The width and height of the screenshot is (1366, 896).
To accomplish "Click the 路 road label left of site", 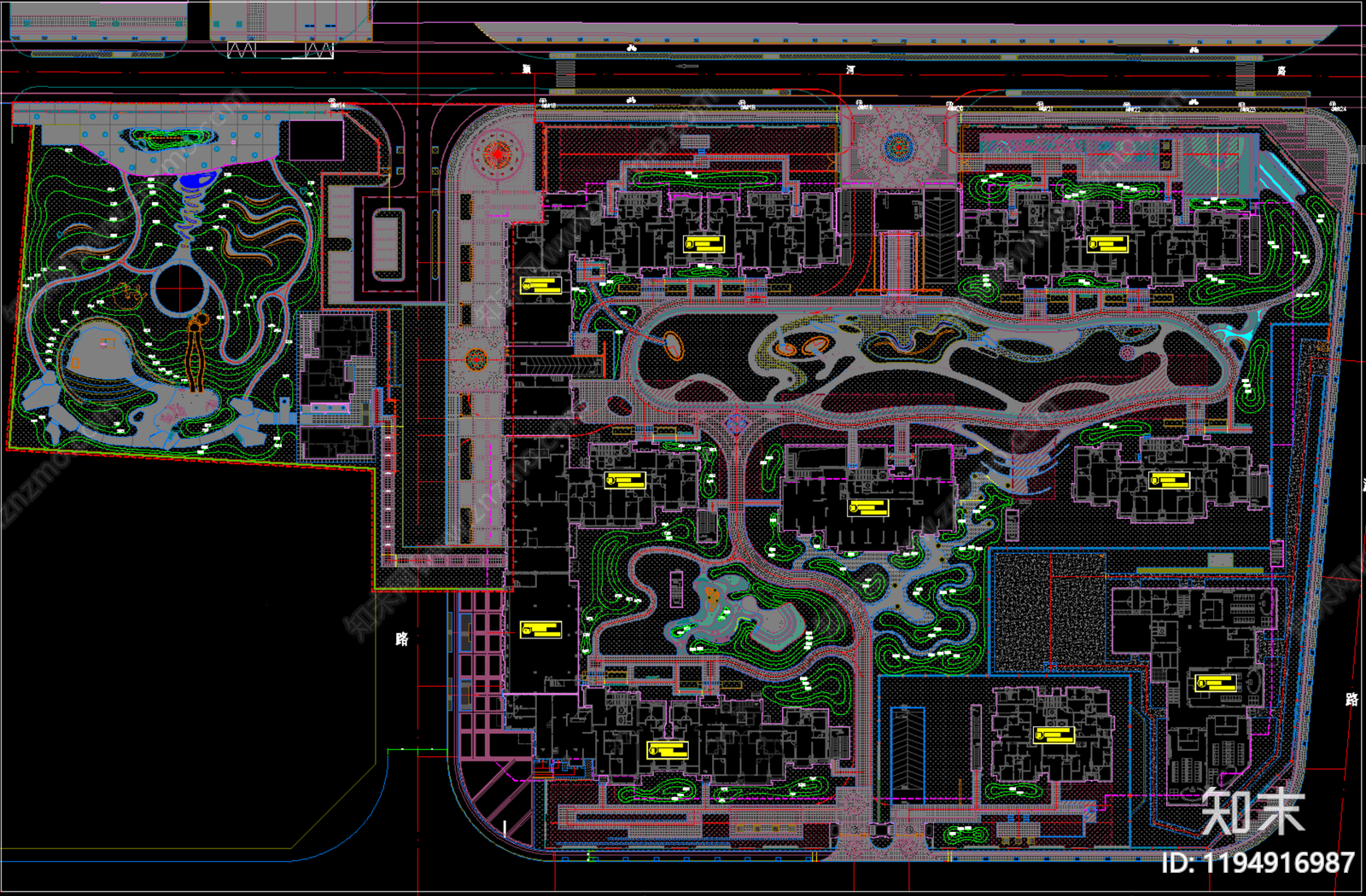I will tap(402, 639).
